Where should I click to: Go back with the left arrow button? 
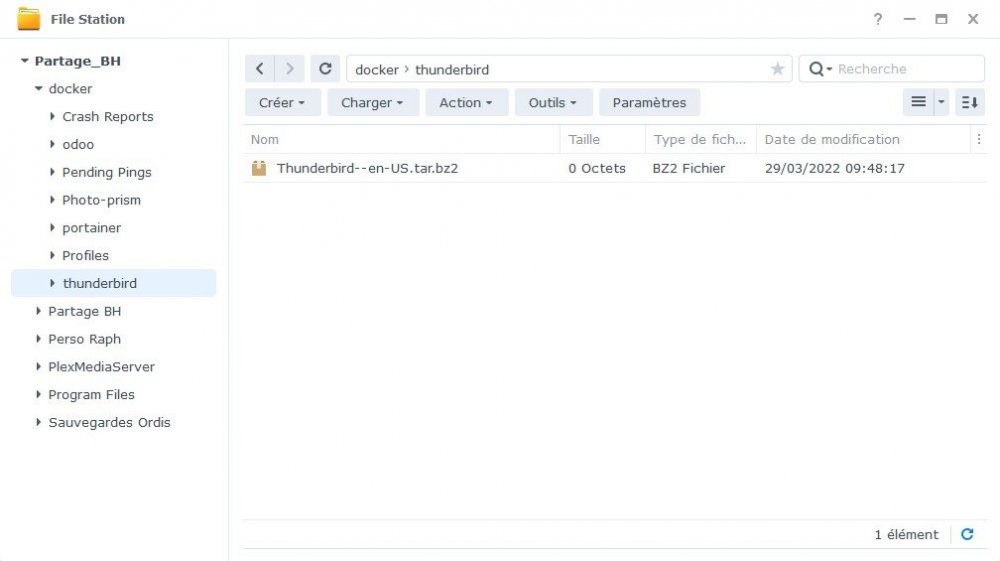260,69
